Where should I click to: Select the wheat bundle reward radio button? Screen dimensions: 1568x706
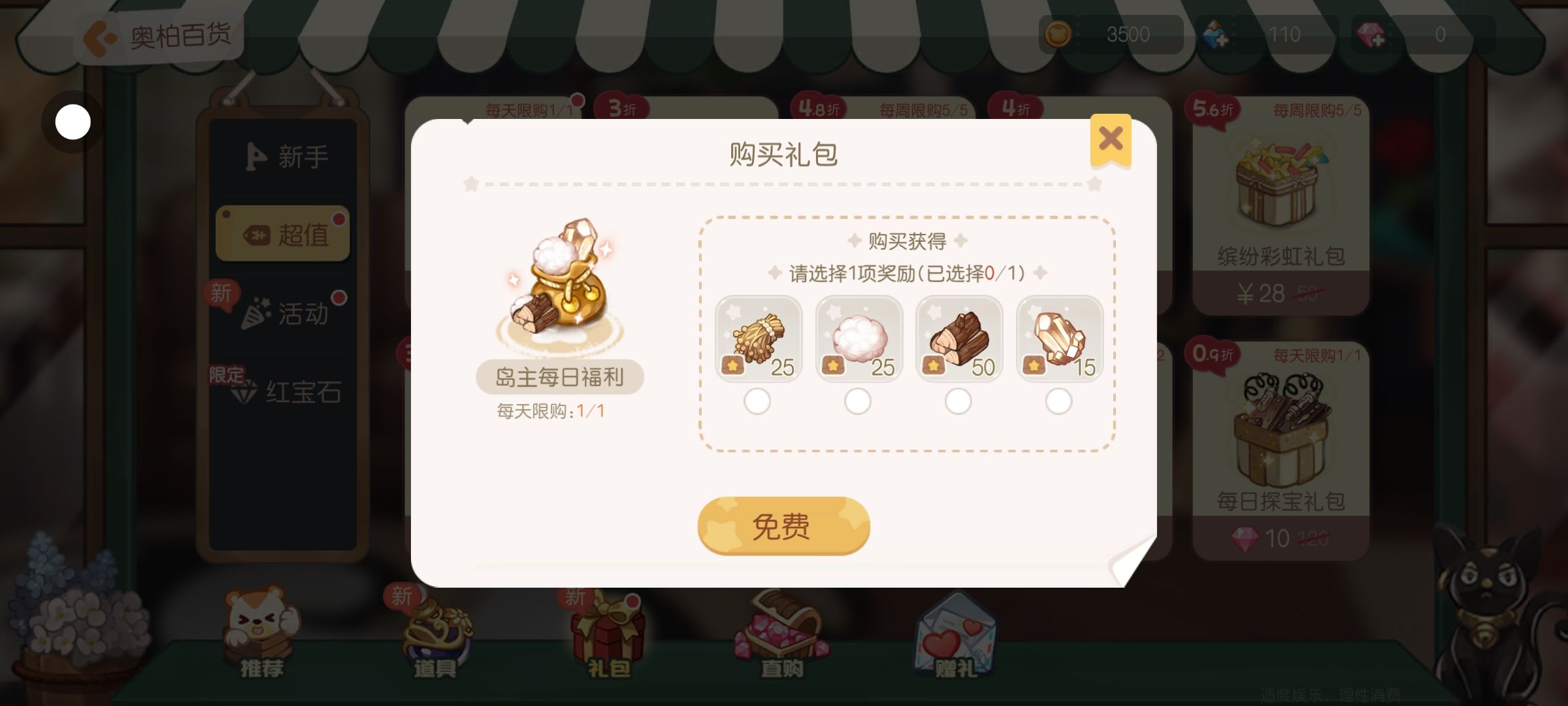(x=757, y=401)
